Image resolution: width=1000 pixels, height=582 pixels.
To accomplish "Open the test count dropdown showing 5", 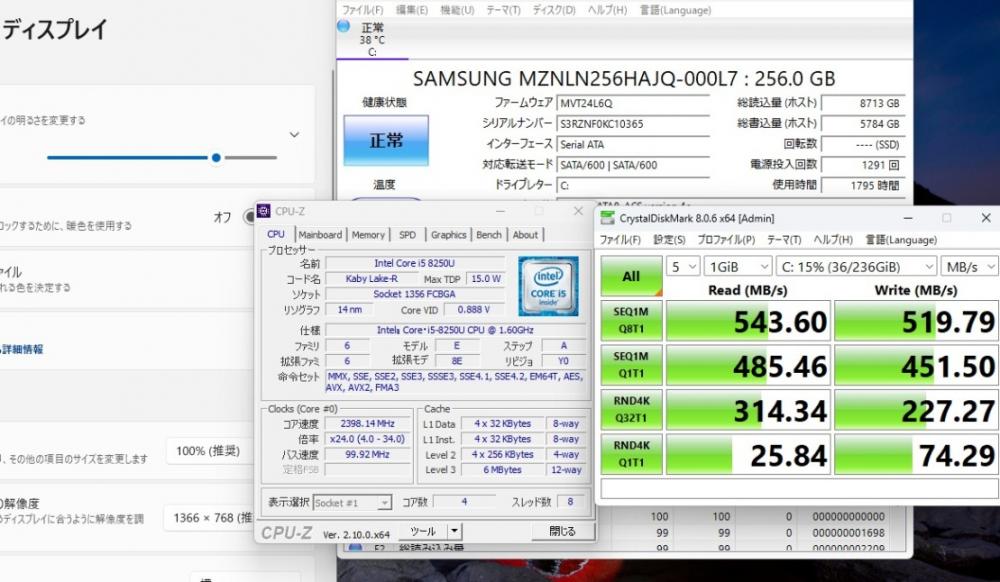I will [683, 266].
